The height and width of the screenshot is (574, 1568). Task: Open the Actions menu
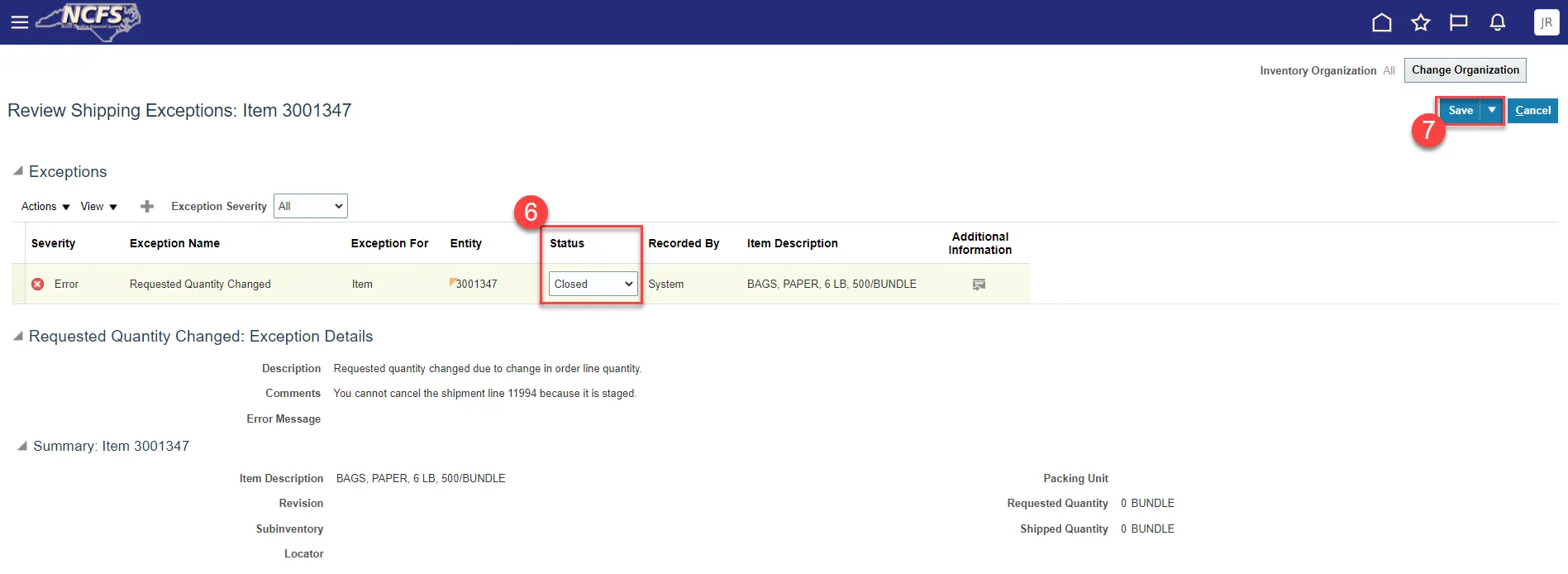(x=45, y=207)
